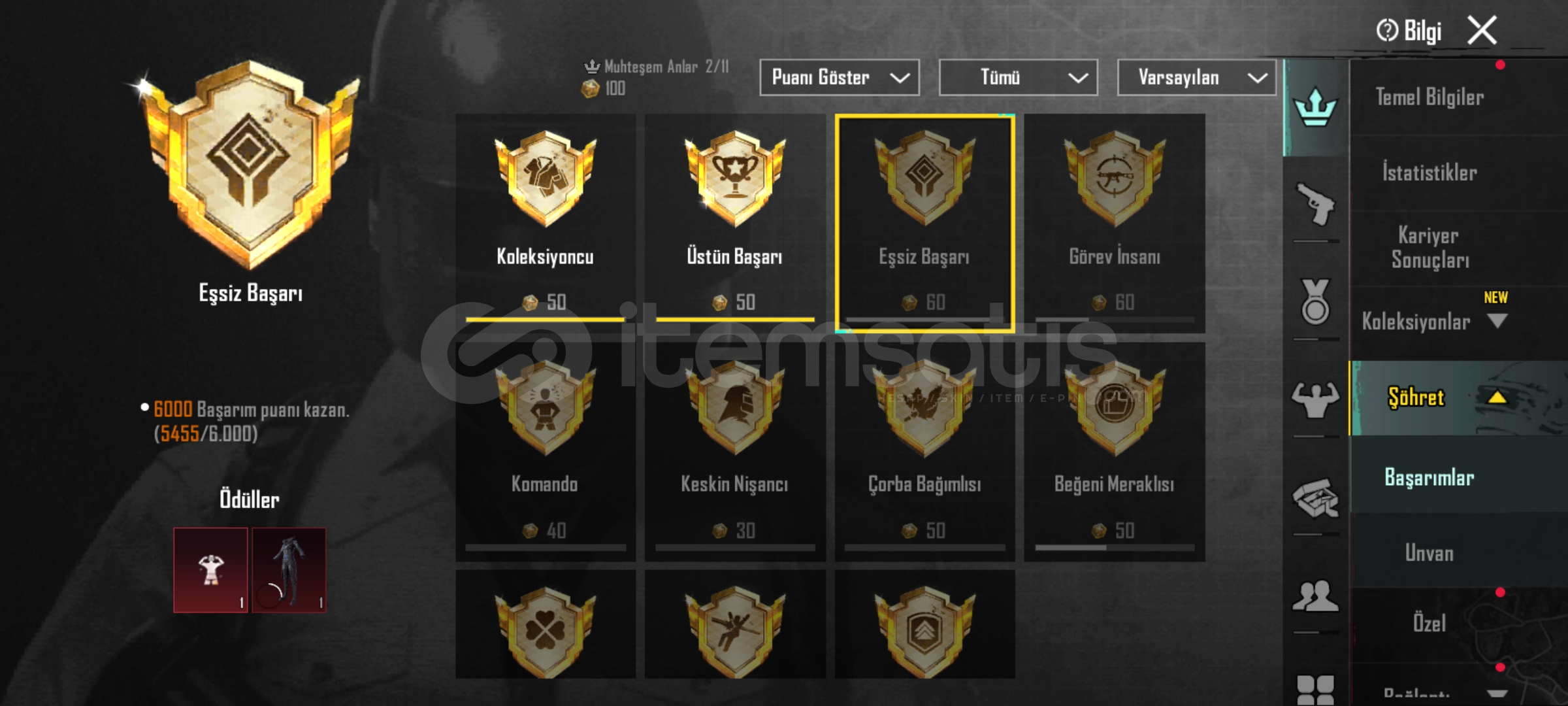1568x706 pixels.
Task: Switch to the İstatistikler tab
Action: point(1429,173)
